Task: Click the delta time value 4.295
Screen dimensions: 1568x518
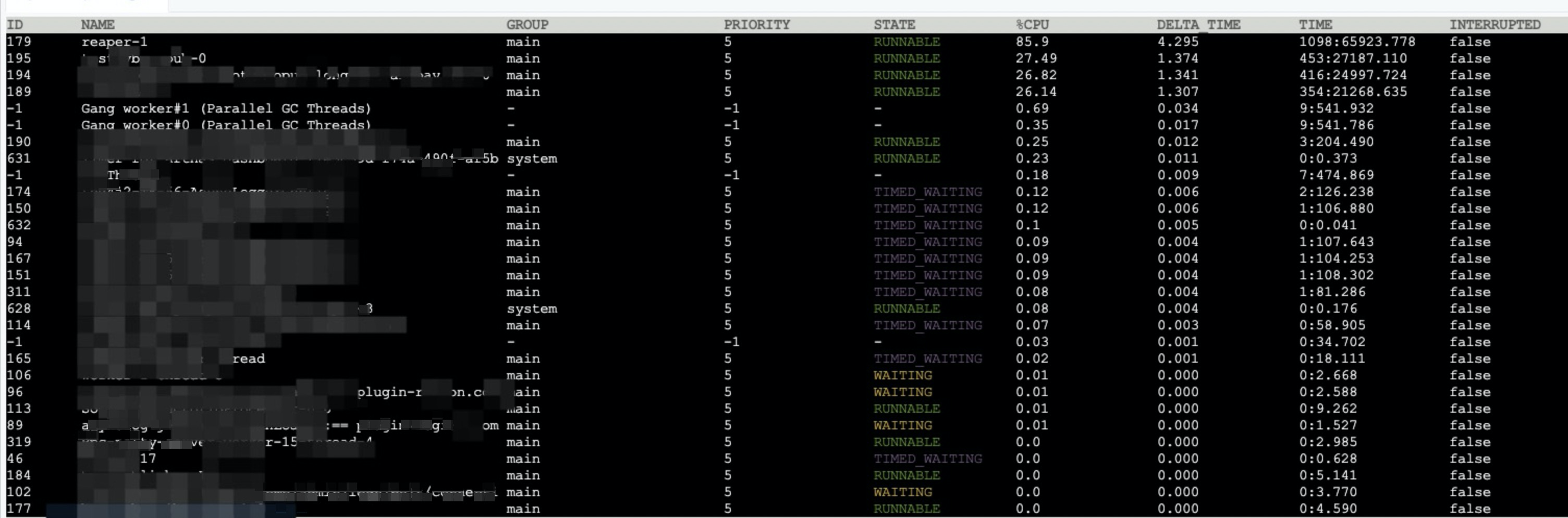Action: tap(1178, 42)
